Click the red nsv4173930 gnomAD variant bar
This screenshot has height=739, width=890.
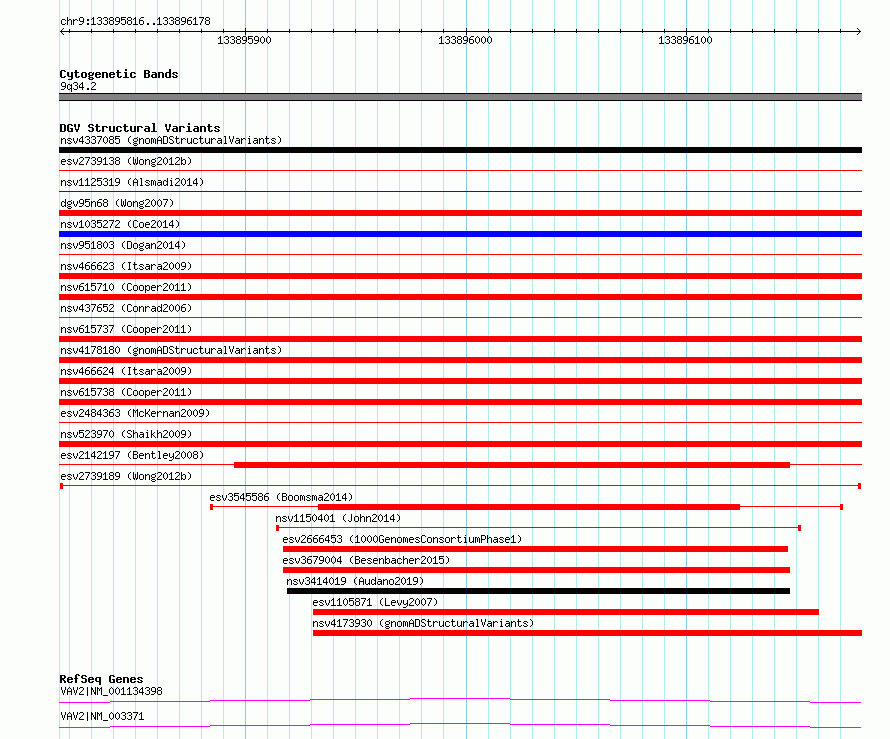[587, 633]
